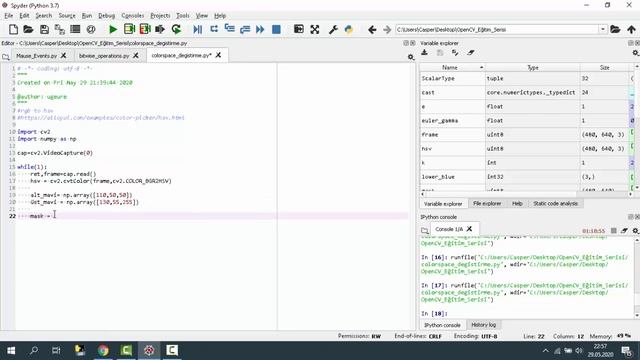Open Preferences via the wrench icon
640x360 pixels.
pos(333,29)
